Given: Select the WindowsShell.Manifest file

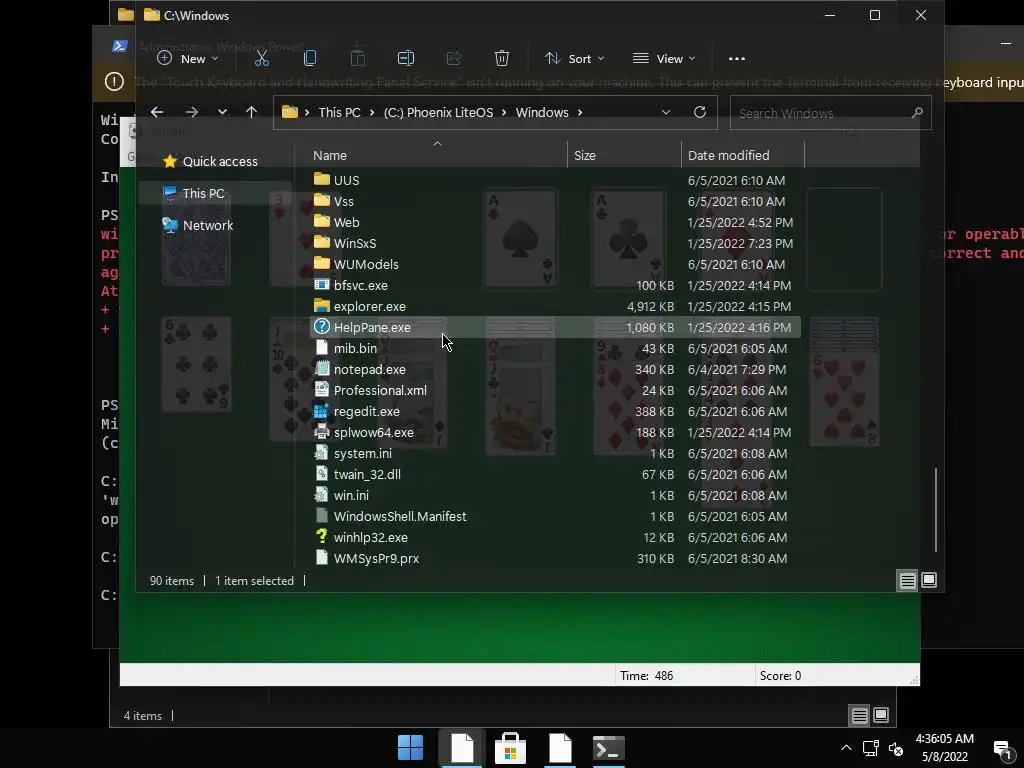Looking at the screenshot, I should pos(554,516).
